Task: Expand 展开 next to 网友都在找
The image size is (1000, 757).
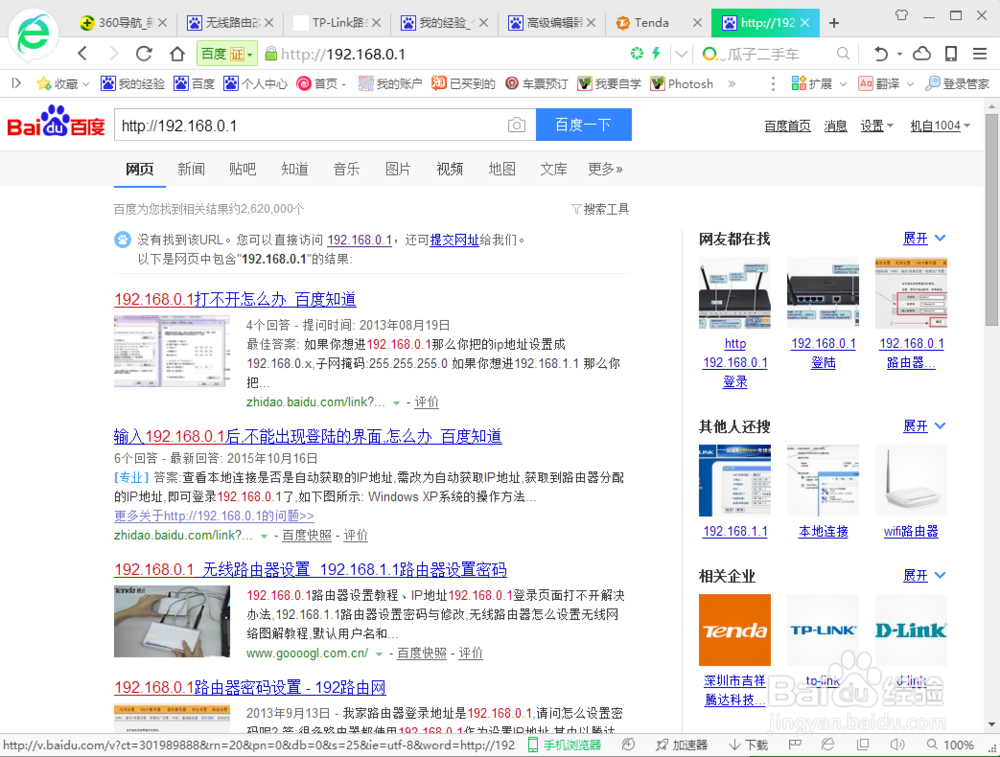Action: tap(918, 238)
